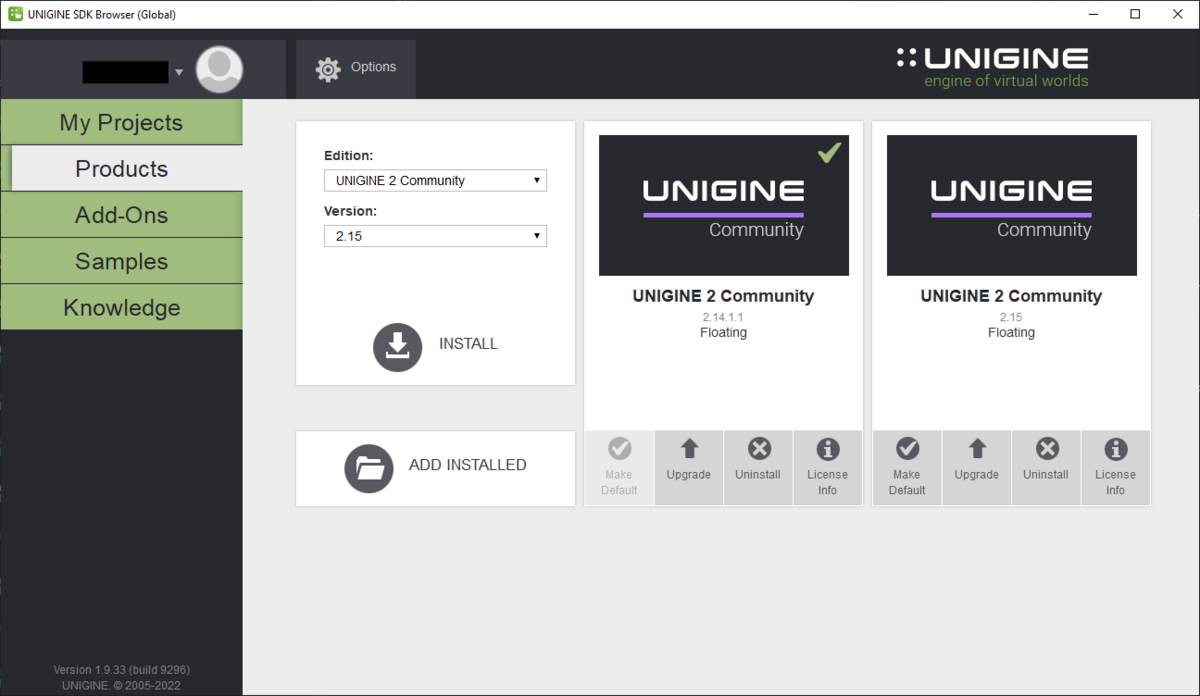1200x696 pixels.
Task: Switch to the My Projects tab
Action: pos(121,122)
